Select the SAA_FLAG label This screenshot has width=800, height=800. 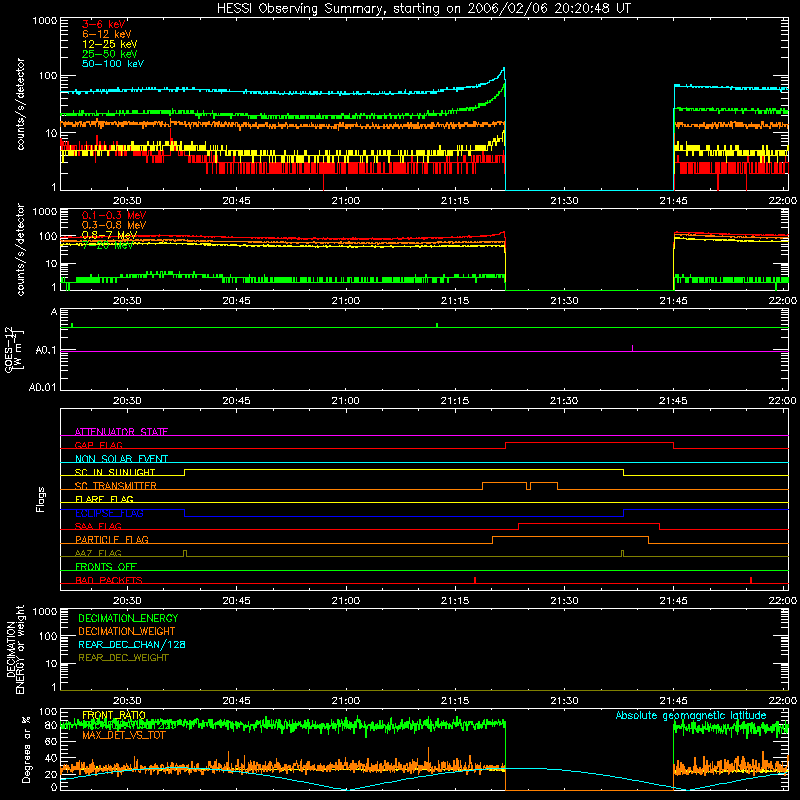point(98,526)
